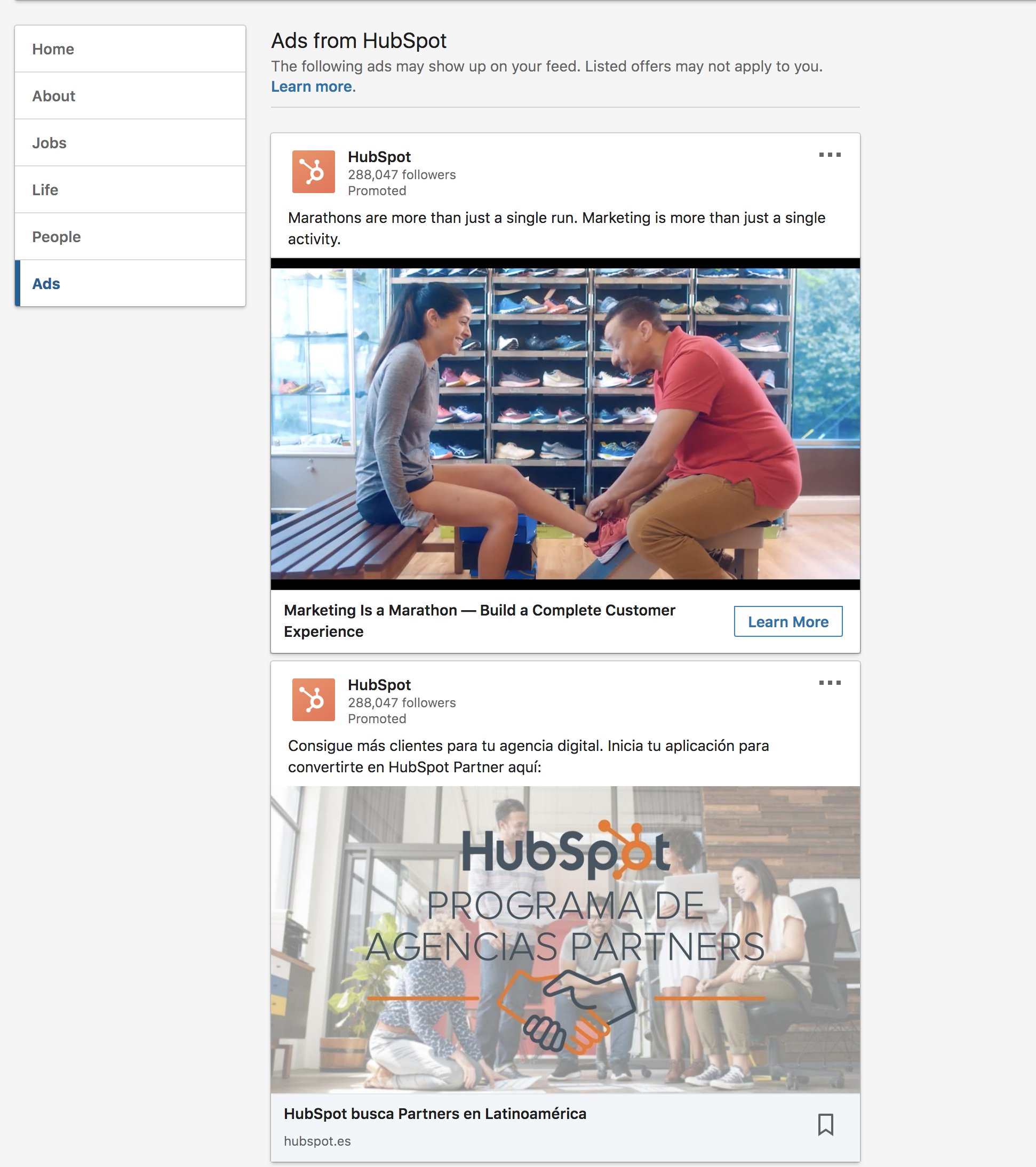
Task: Open the Programa de Agencias Partners image
Action: tap(565, 940)
